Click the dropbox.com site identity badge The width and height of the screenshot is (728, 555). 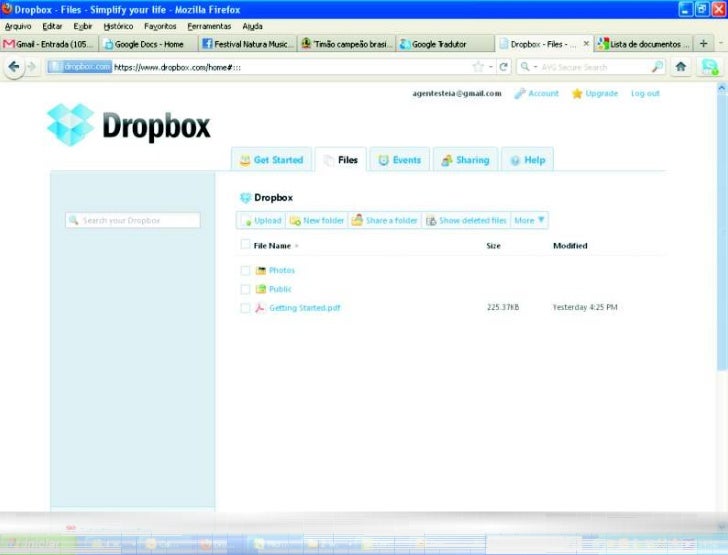pos(80,67)
